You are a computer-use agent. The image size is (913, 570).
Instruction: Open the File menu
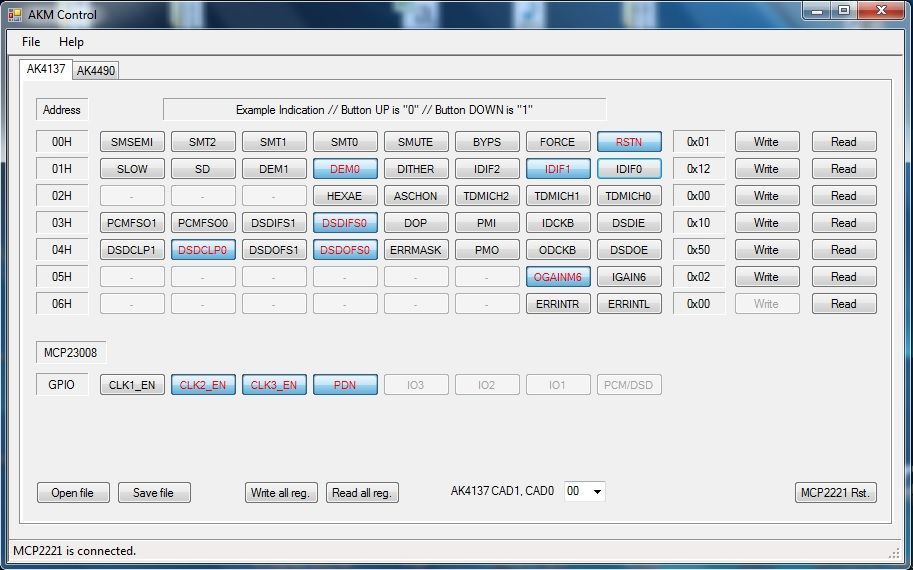(31, 42)
